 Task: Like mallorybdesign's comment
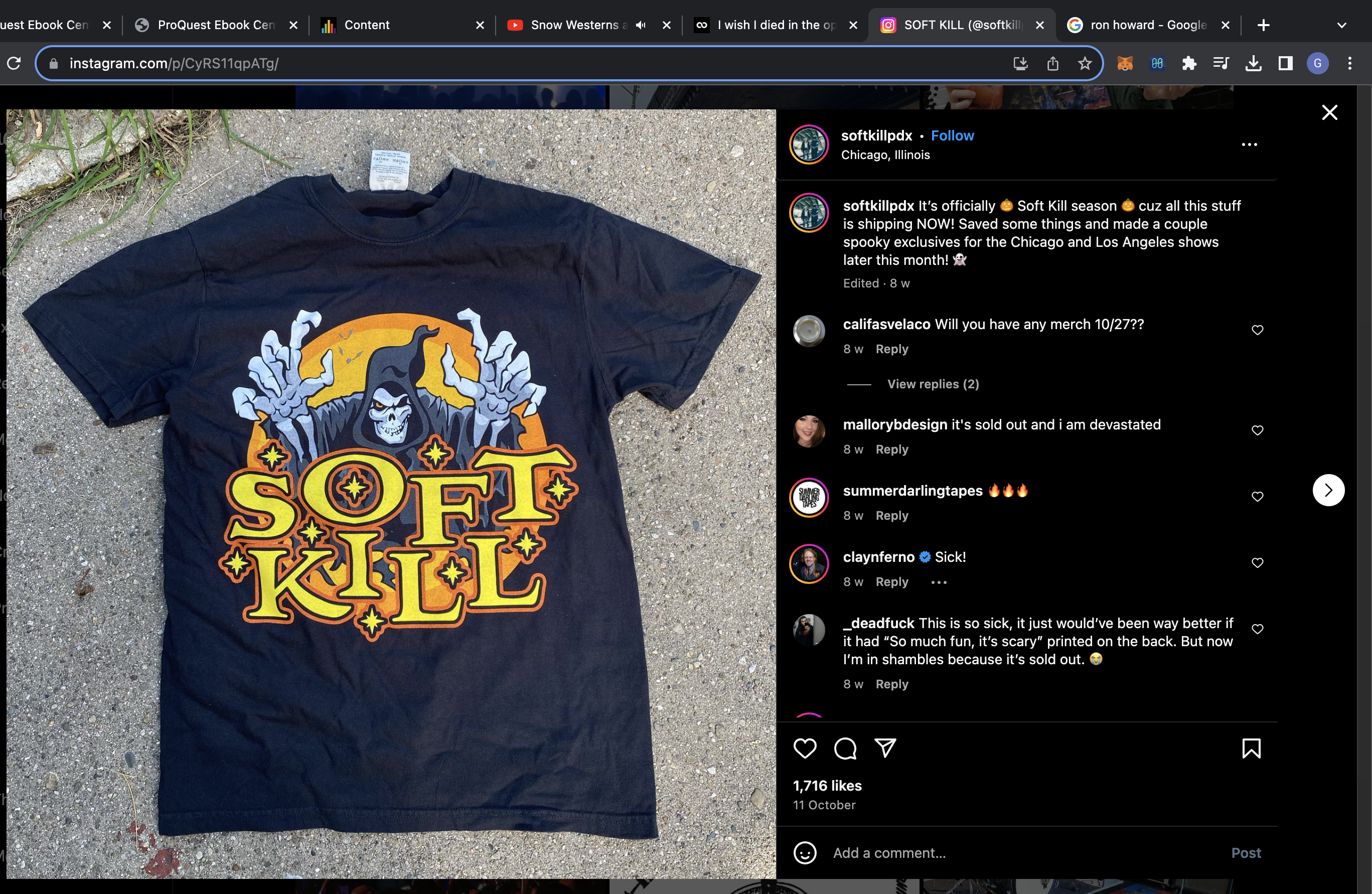click(1257, 430)
